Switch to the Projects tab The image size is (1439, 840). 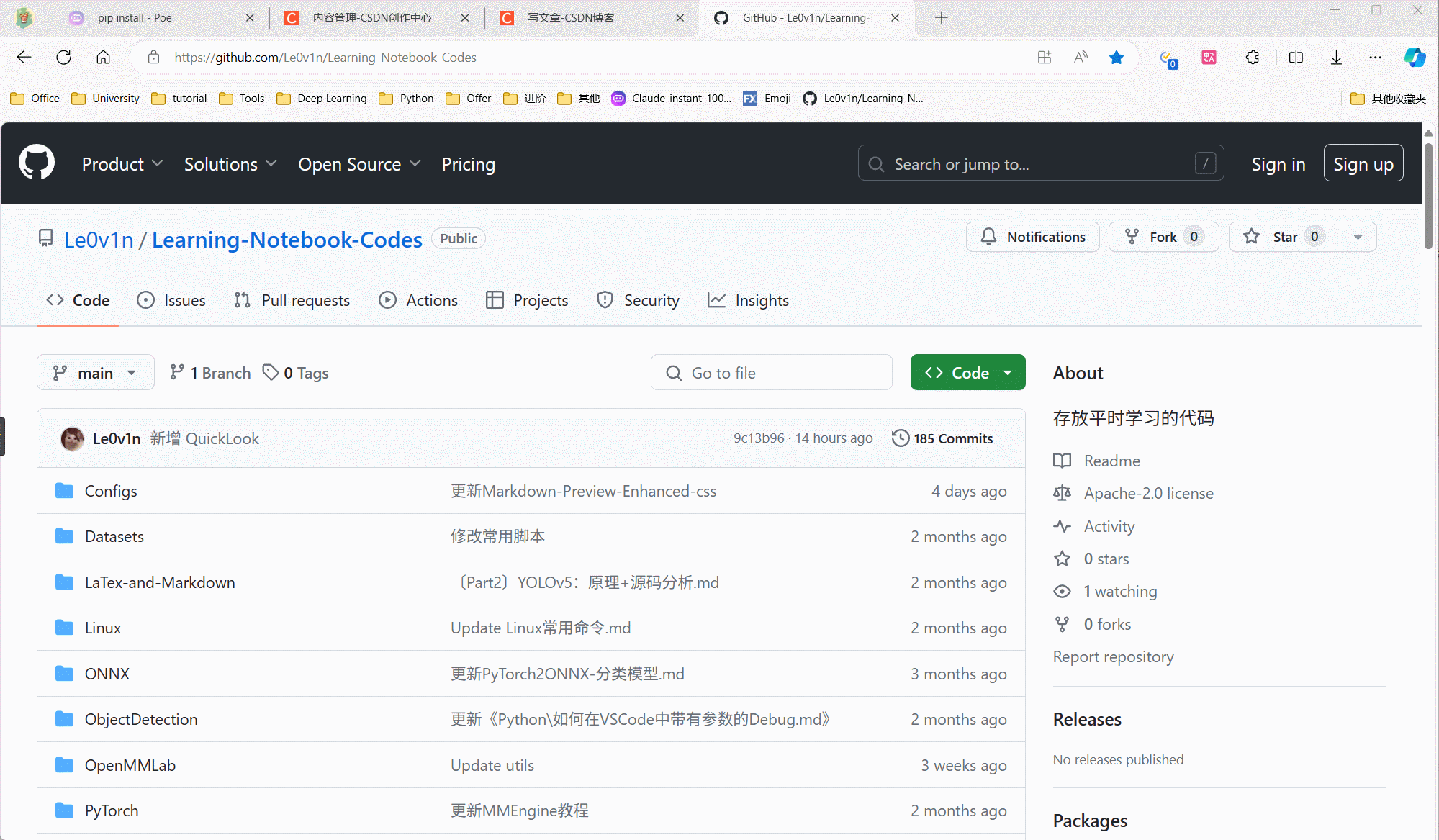[527, 300]
